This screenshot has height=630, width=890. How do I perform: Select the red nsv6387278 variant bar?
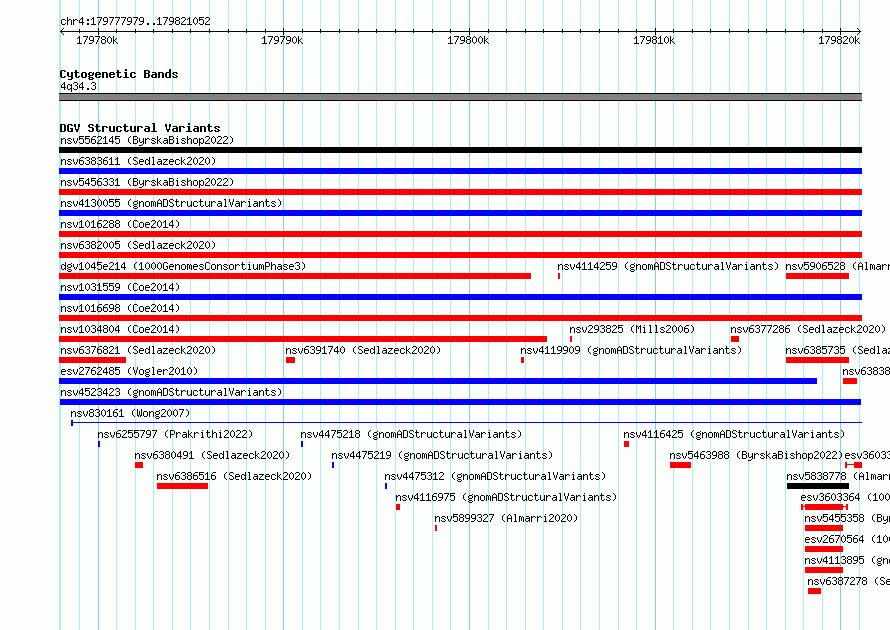(x=815, y=591)
